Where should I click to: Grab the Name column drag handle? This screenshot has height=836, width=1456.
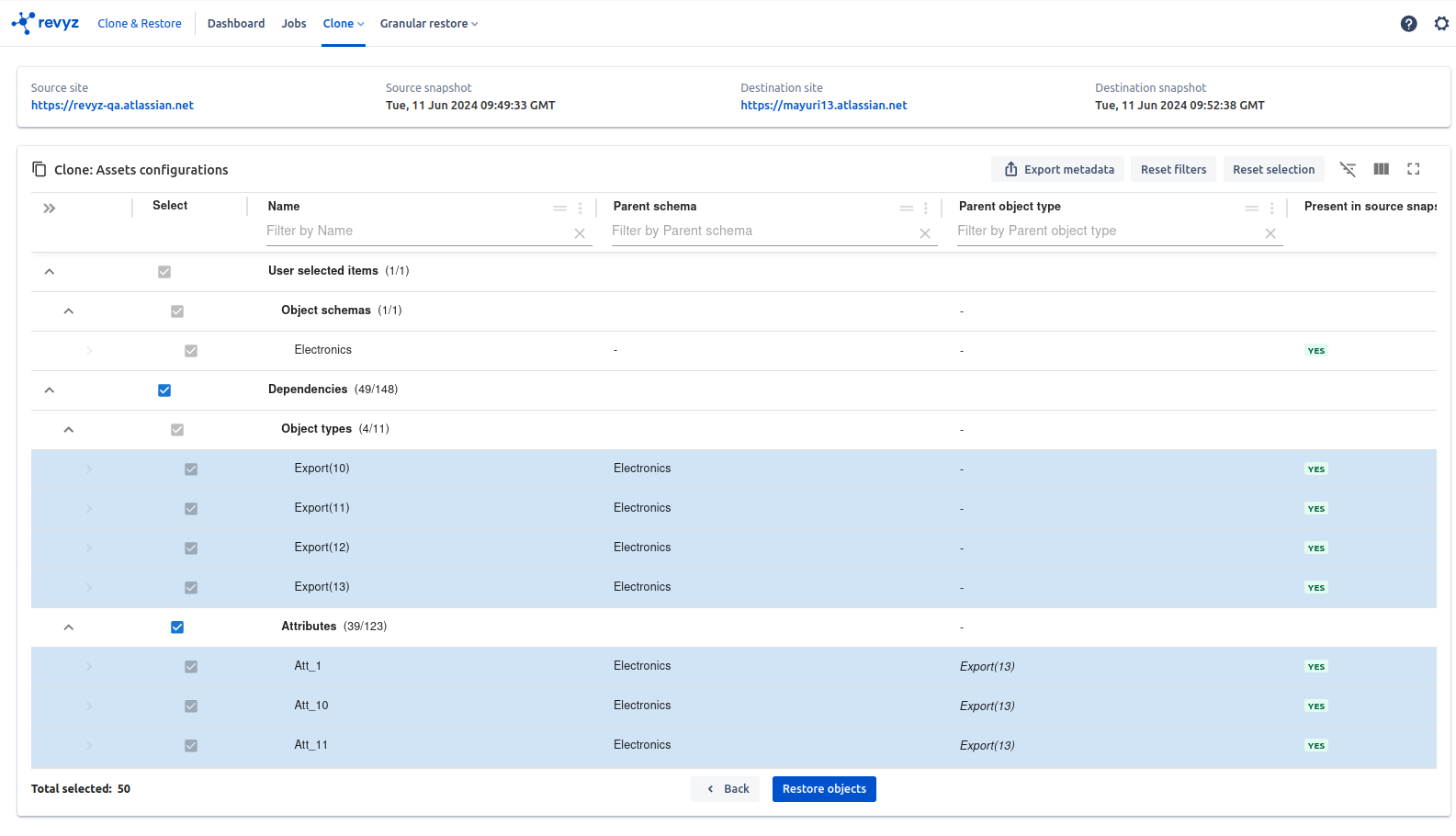coord(560,209)
